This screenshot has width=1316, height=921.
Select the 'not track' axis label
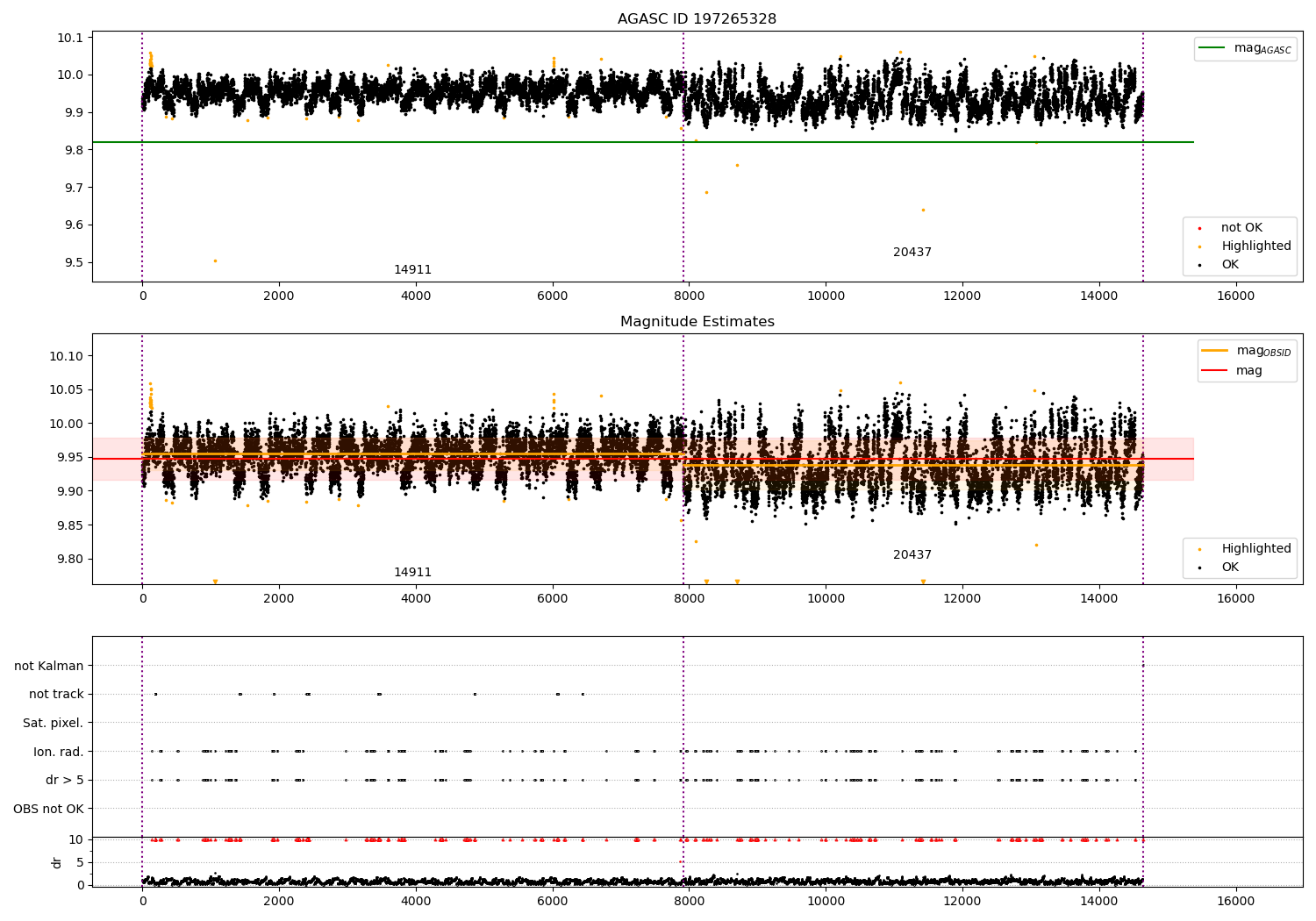point(56,694)
